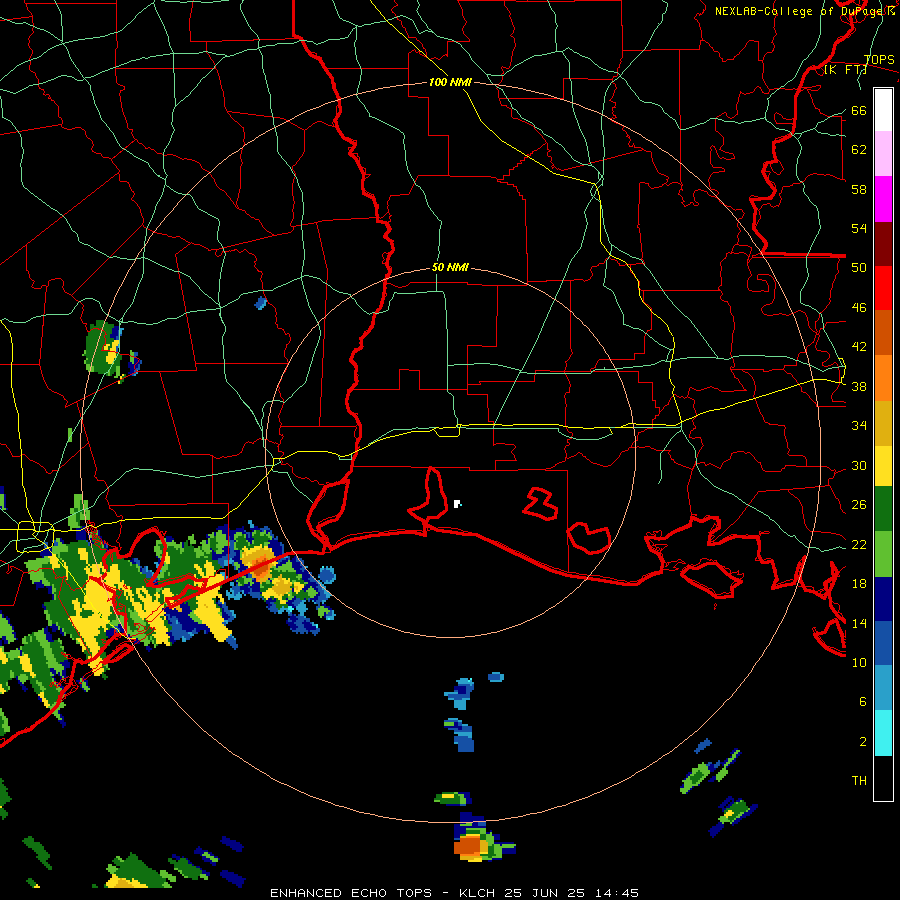The height and width of the screenshot is (900, 900).
Task: Click the white swatch in the tops legend
Action: pyautogui.click(x=883, y=110)
